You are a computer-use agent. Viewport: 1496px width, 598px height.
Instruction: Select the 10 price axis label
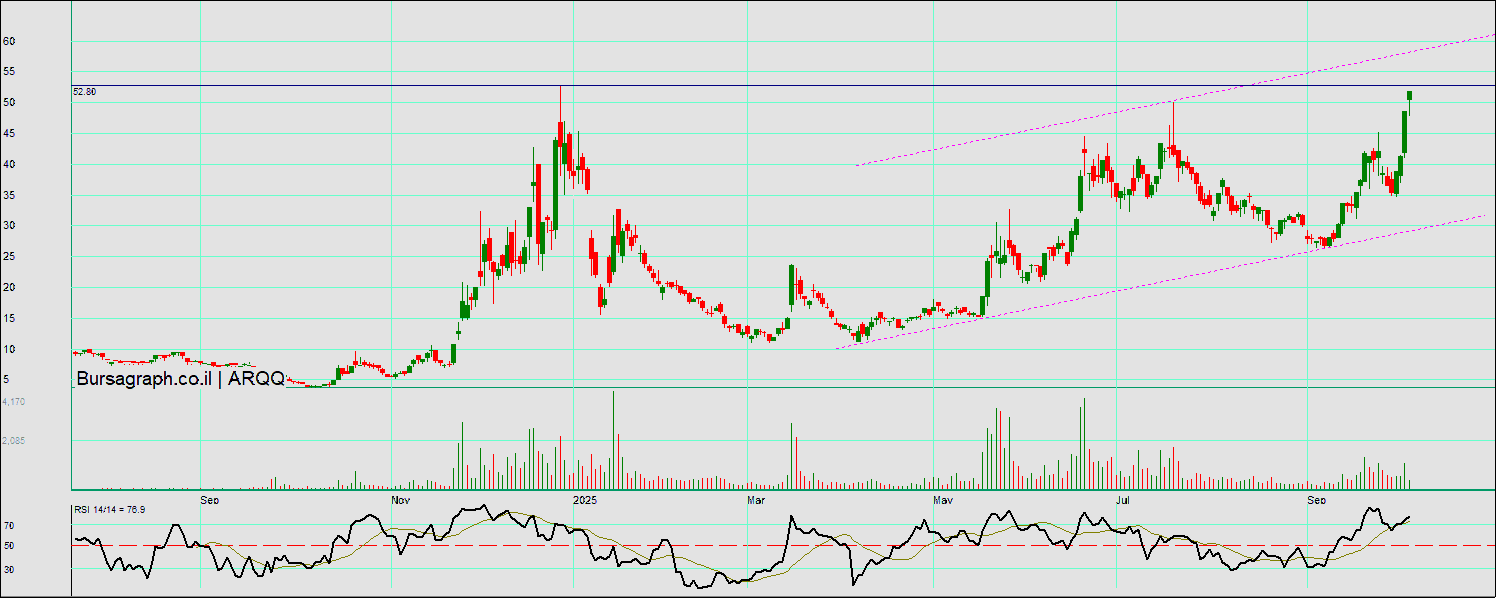[x=8, y=350]
